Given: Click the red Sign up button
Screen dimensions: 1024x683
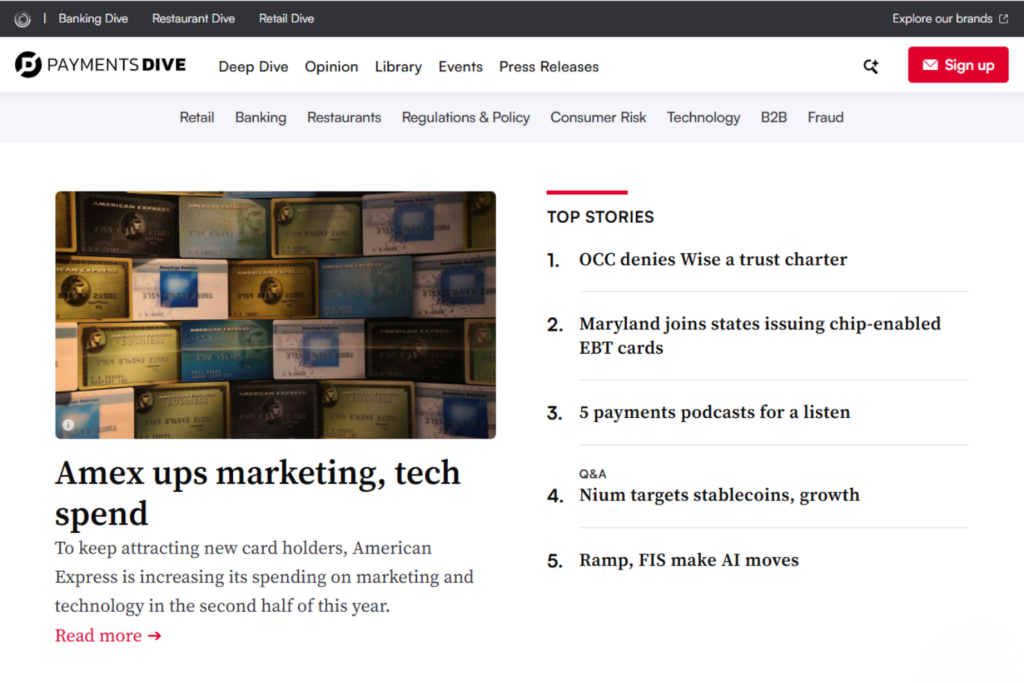Looking at the screenshot, I should pyautogui.click(x=957, y=65).
